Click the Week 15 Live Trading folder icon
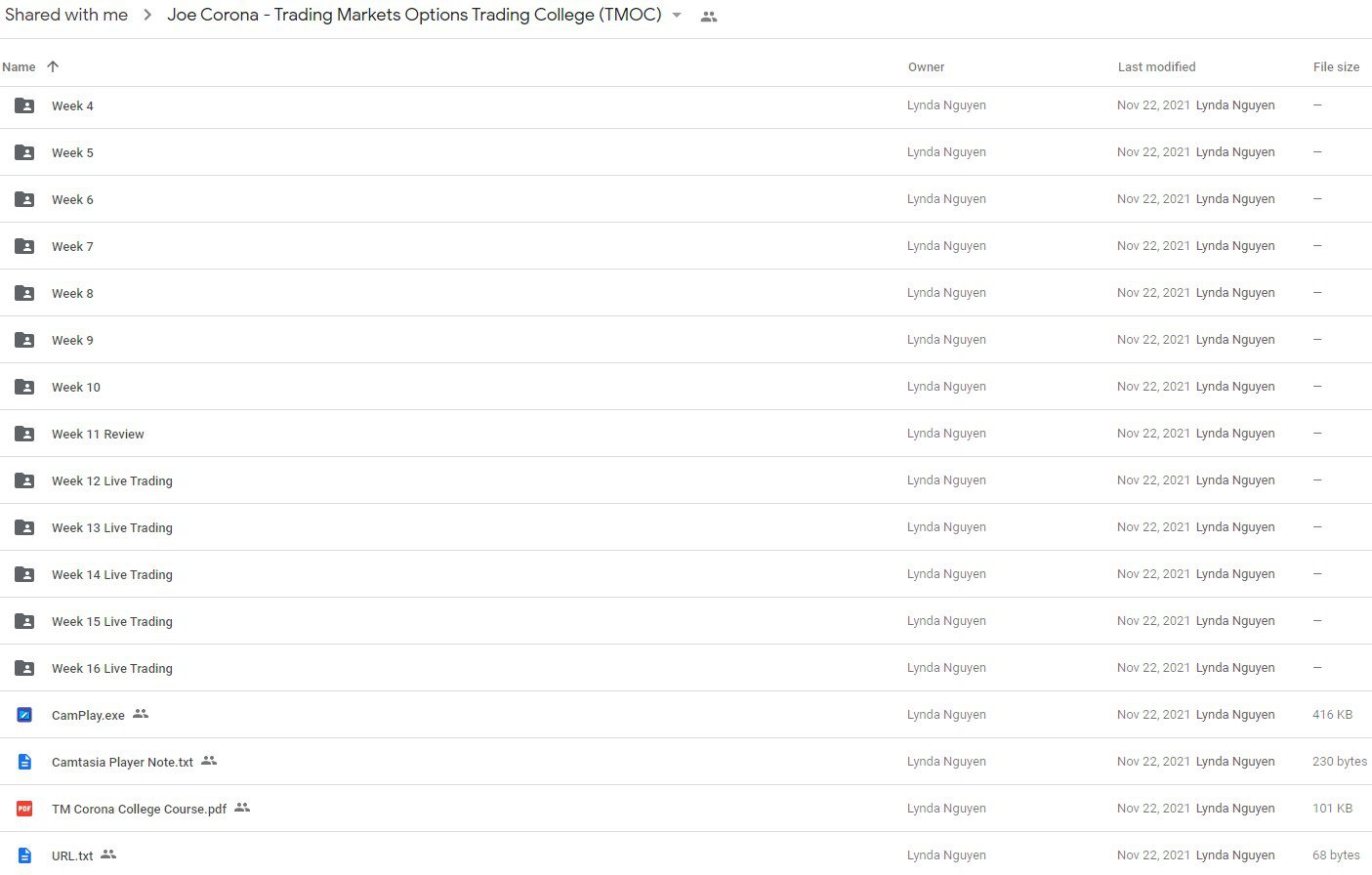 (24, 621)
